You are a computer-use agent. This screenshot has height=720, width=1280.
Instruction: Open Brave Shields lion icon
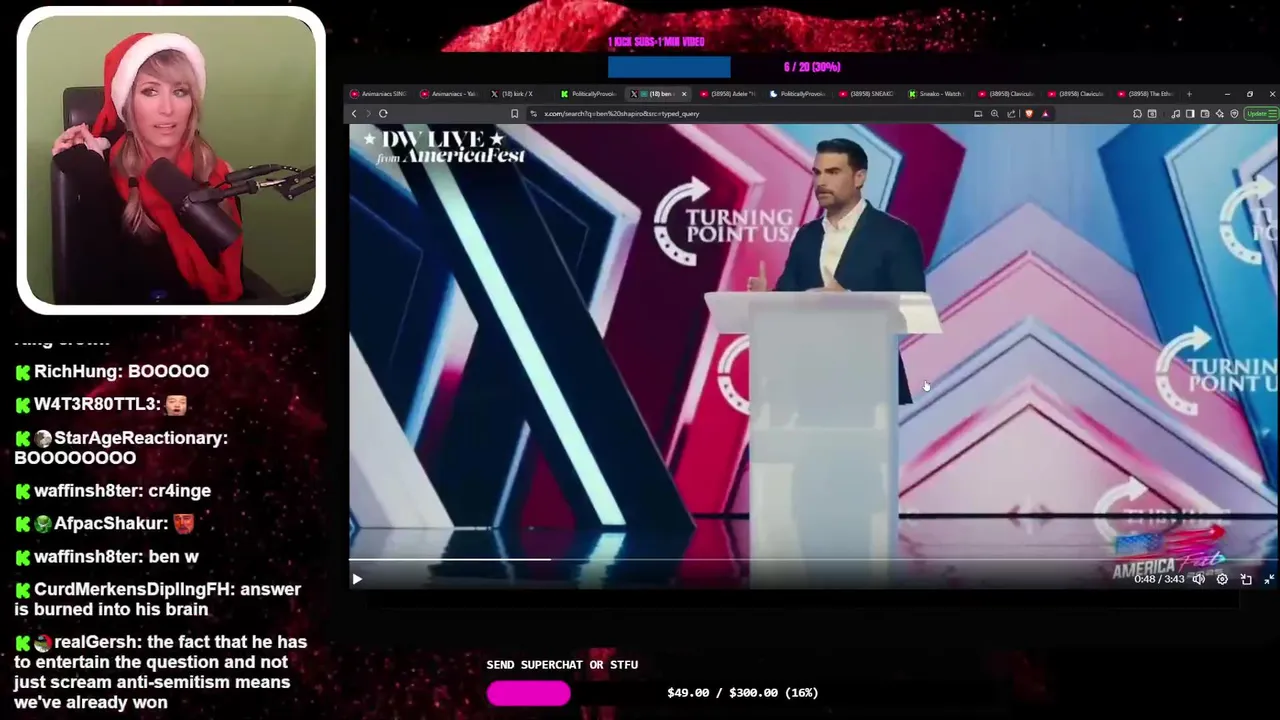click(1029, 114)
